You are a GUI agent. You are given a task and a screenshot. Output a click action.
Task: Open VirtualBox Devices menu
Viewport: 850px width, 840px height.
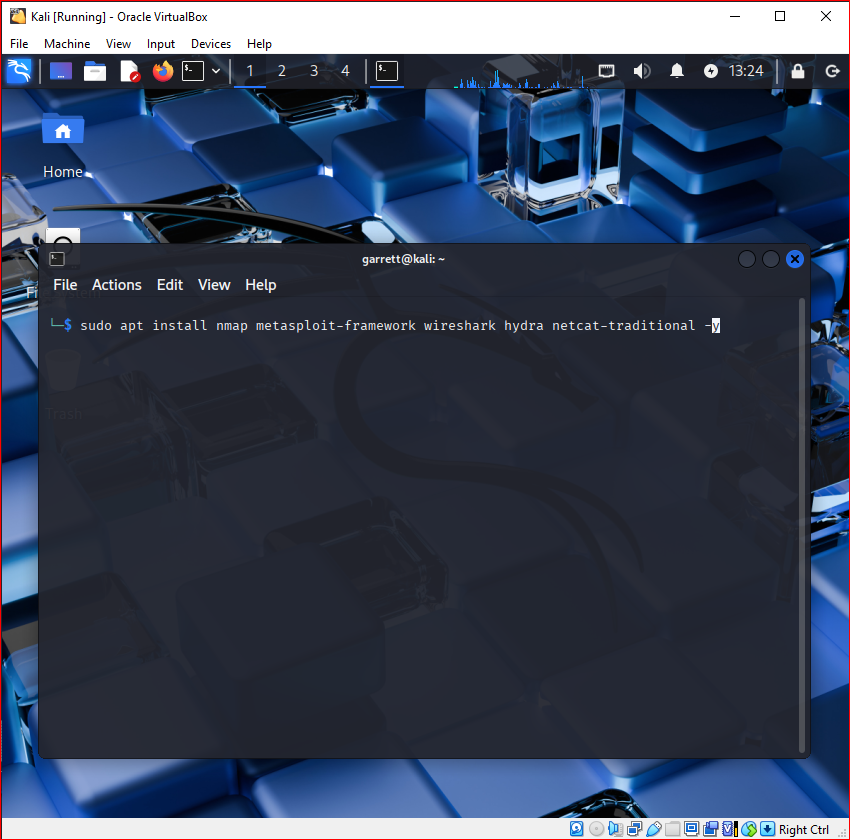coord(211,44)
